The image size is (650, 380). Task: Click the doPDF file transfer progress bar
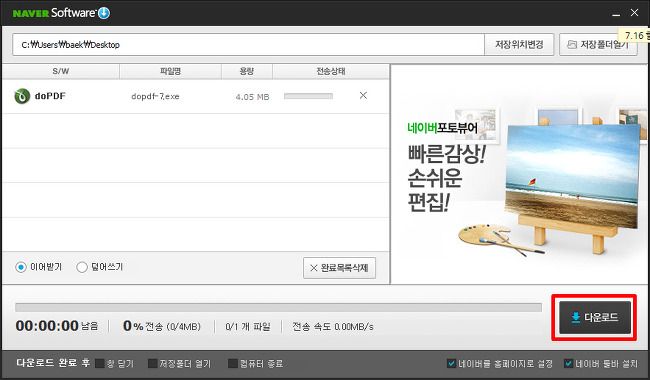[x=308, y=96]
